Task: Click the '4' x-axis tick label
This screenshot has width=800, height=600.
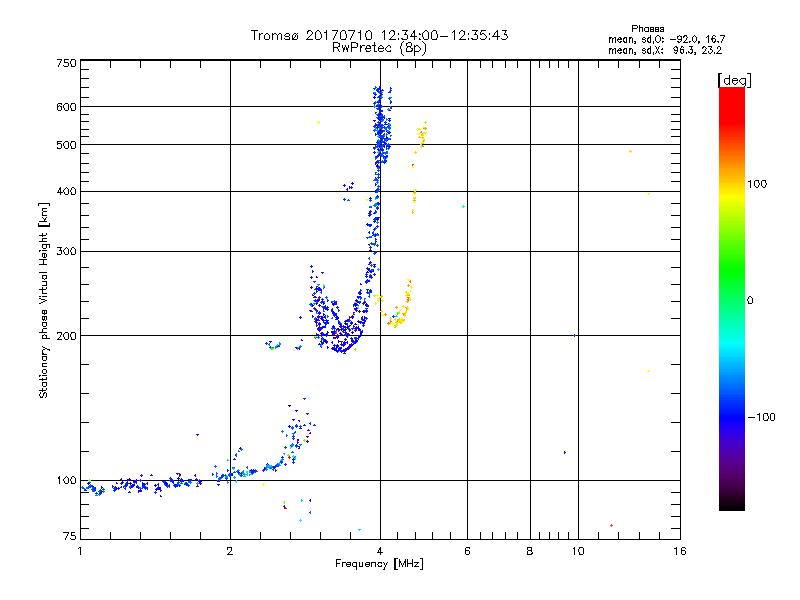Action: pyautogui.click(x=380, y=551)
